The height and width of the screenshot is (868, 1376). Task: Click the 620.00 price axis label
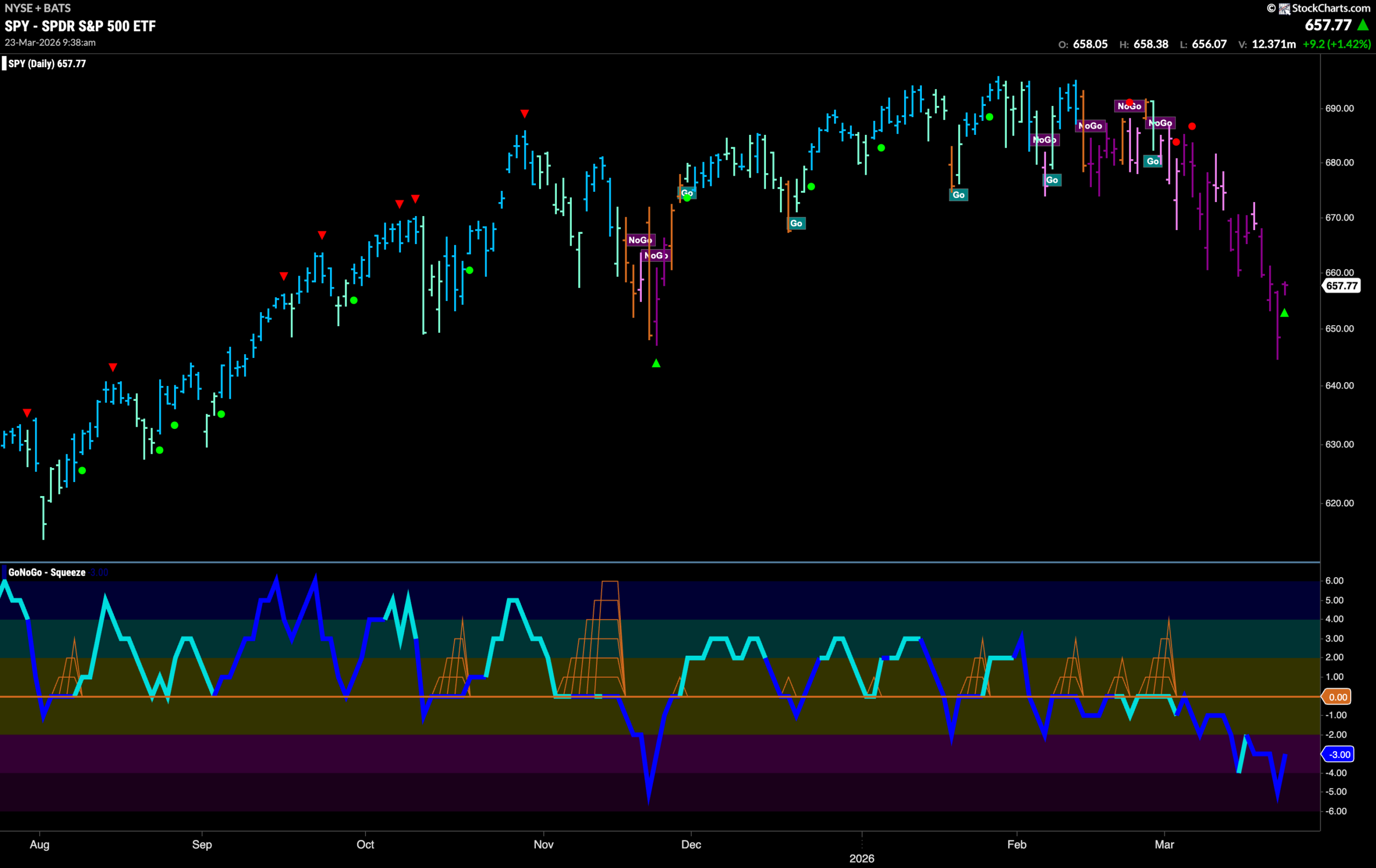[x=1339, y=503]
